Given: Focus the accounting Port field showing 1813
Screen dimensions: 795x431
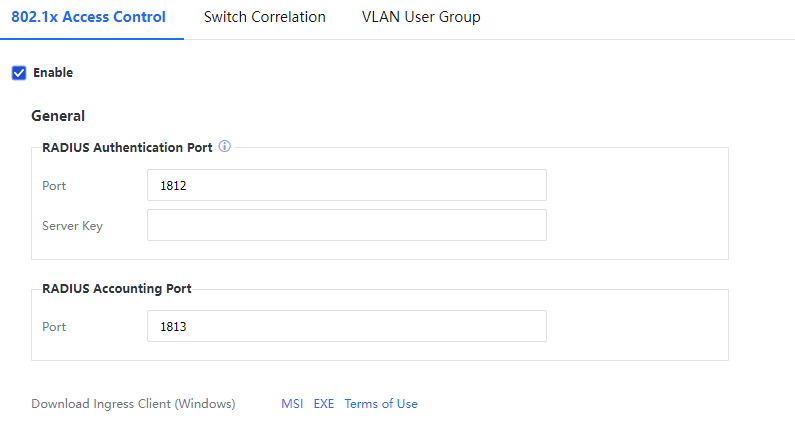Looking at the screenshot, I should (346, 326).
